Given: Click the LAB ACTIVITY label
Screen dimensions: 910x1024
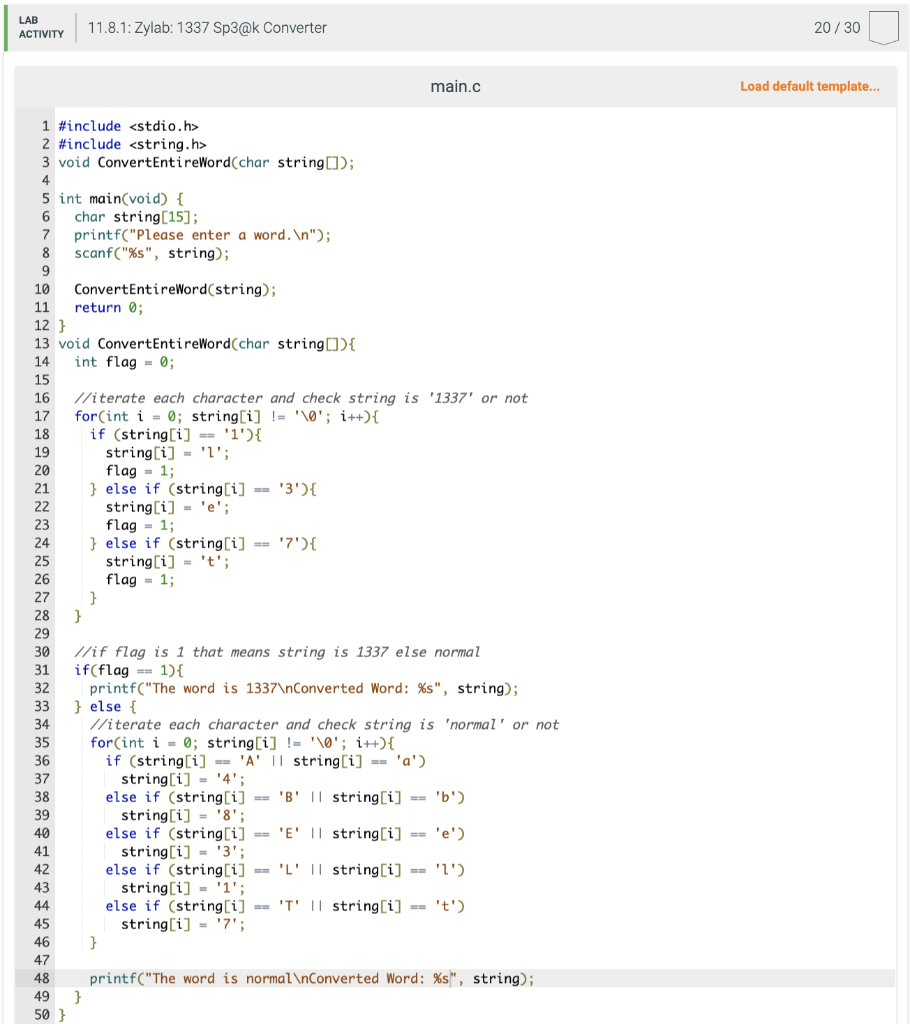Looking at the screenshot, I should pos(41,27).
